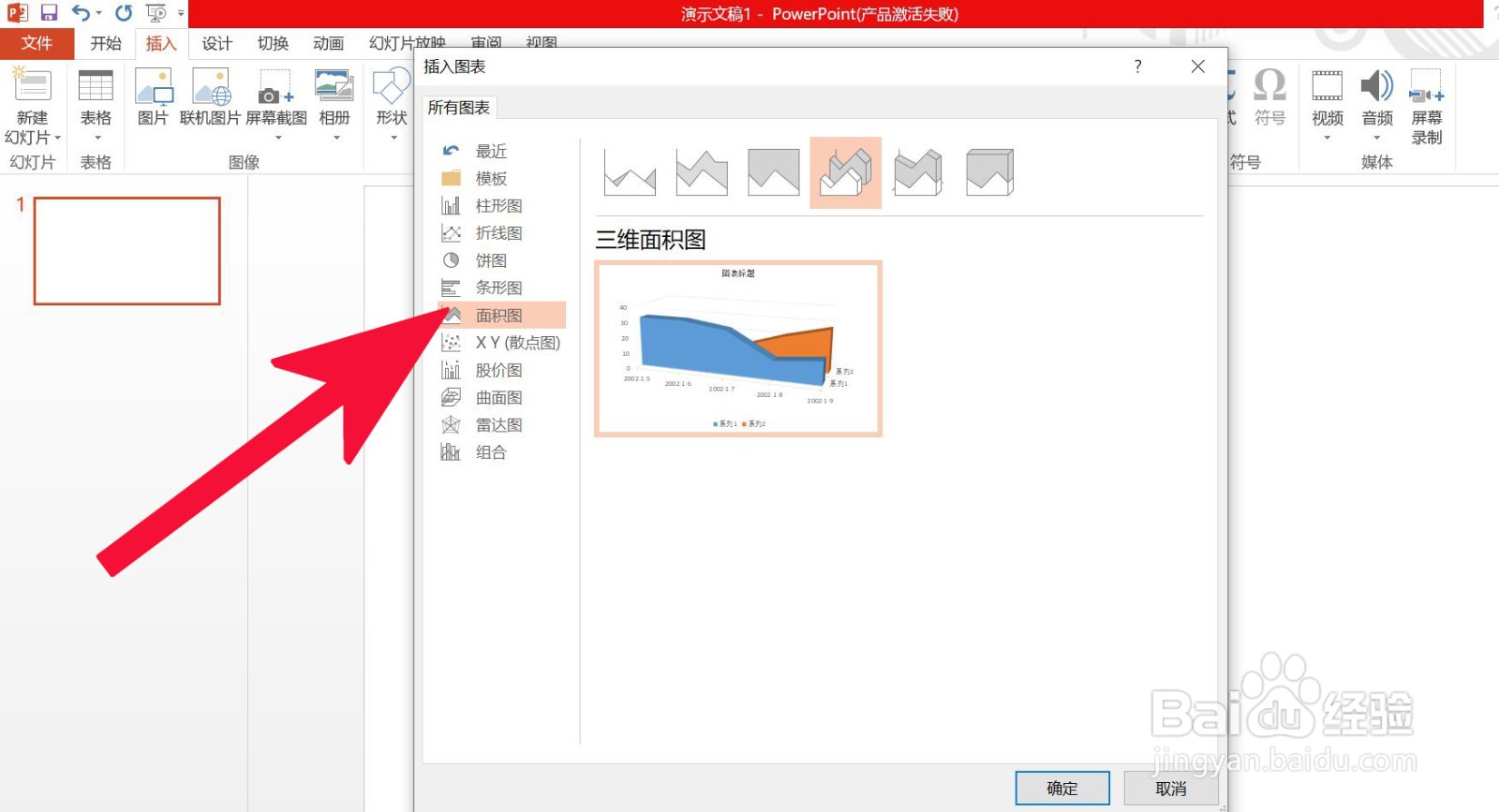Select Surface chart (曲面图) category
This screenshot has width=1499, height=812.
click(502, 397)
